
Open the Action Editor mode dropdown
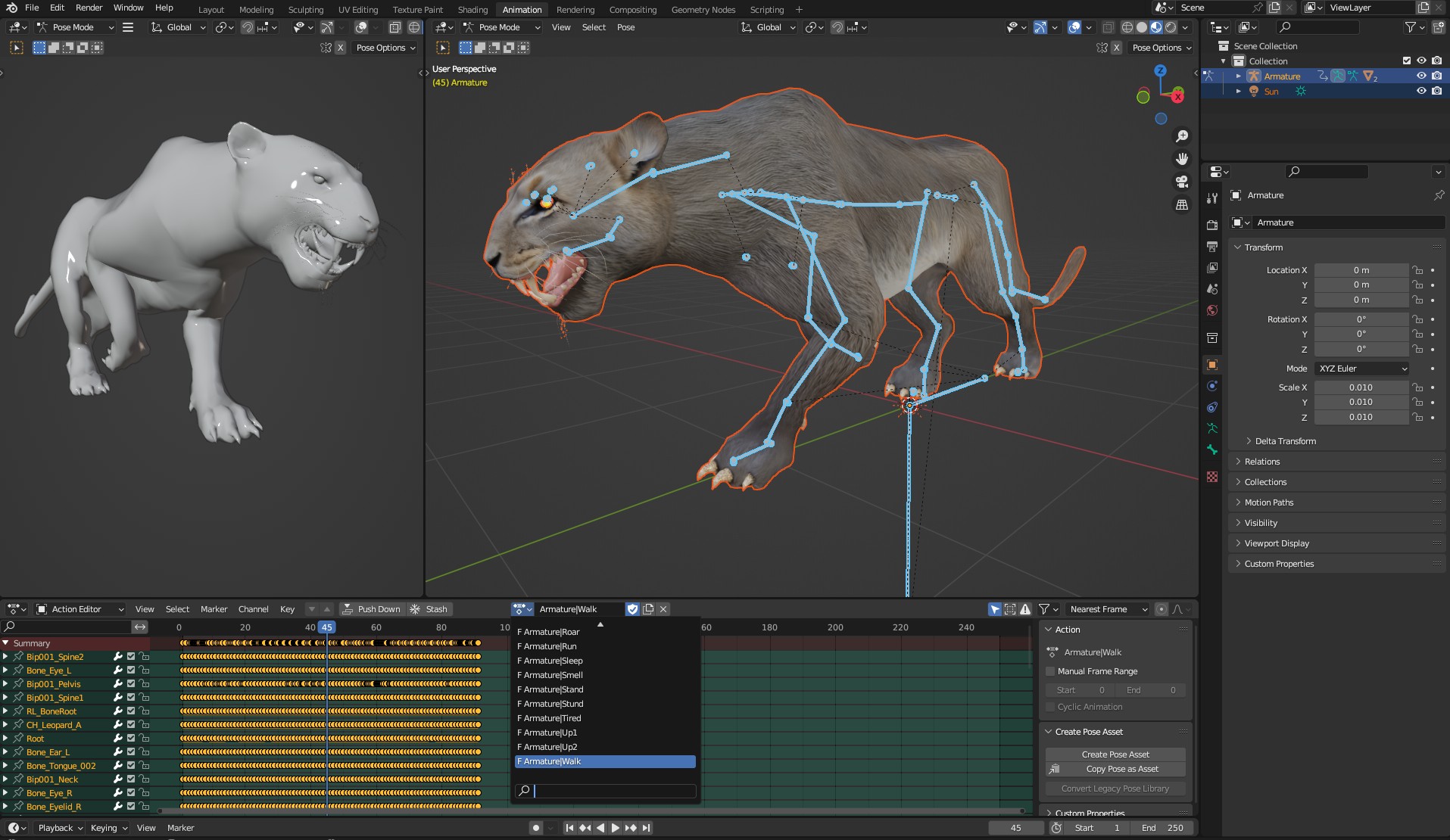pos(80,609)
